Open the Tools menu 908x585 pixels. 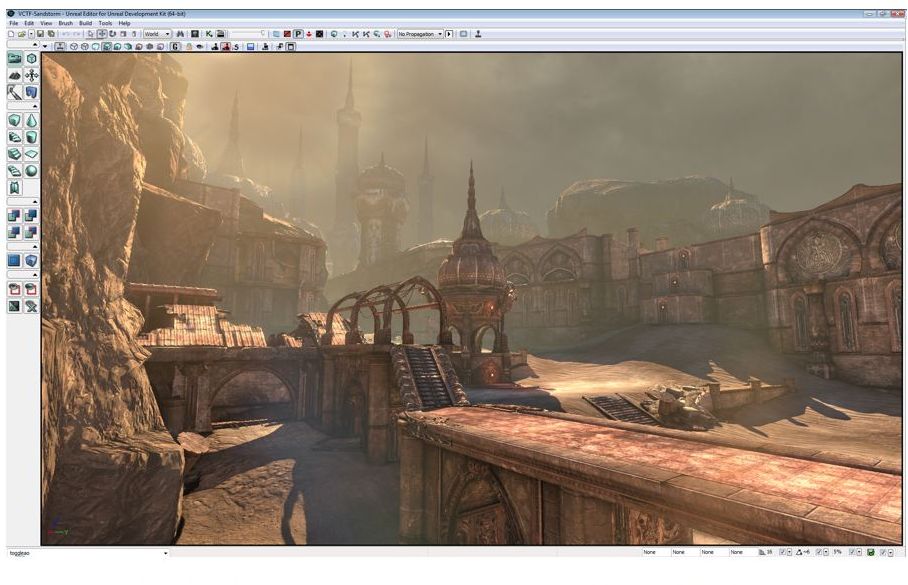point(105,23)
